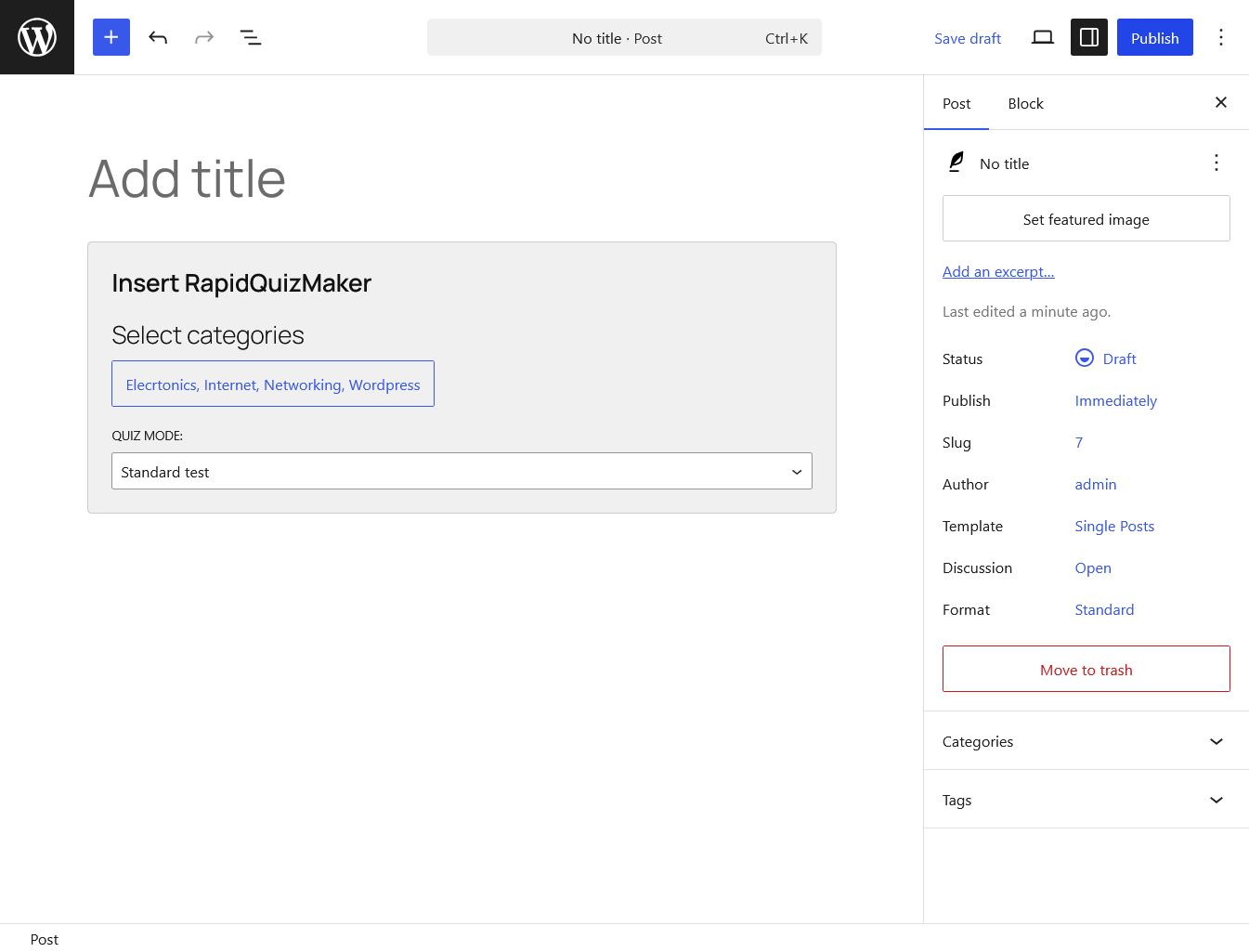Change the Standard post format

[x=1104, y=609]
